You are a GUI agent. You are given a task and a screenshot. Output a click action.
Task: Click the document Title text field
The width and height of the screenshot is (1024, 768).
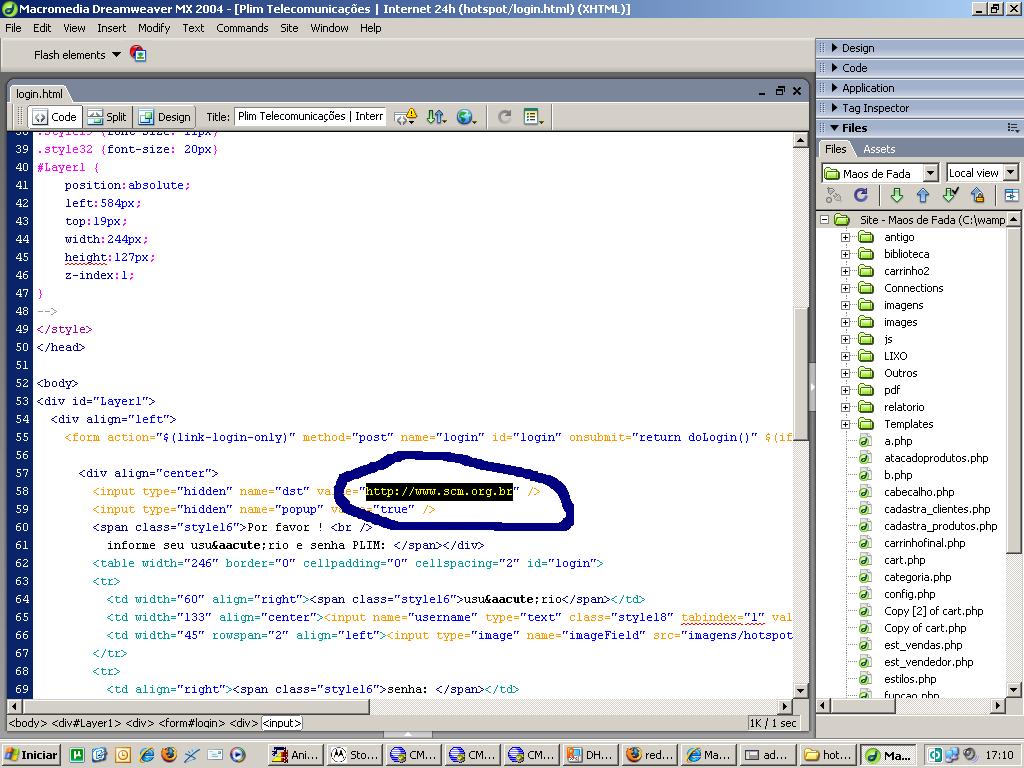[310, 117]
